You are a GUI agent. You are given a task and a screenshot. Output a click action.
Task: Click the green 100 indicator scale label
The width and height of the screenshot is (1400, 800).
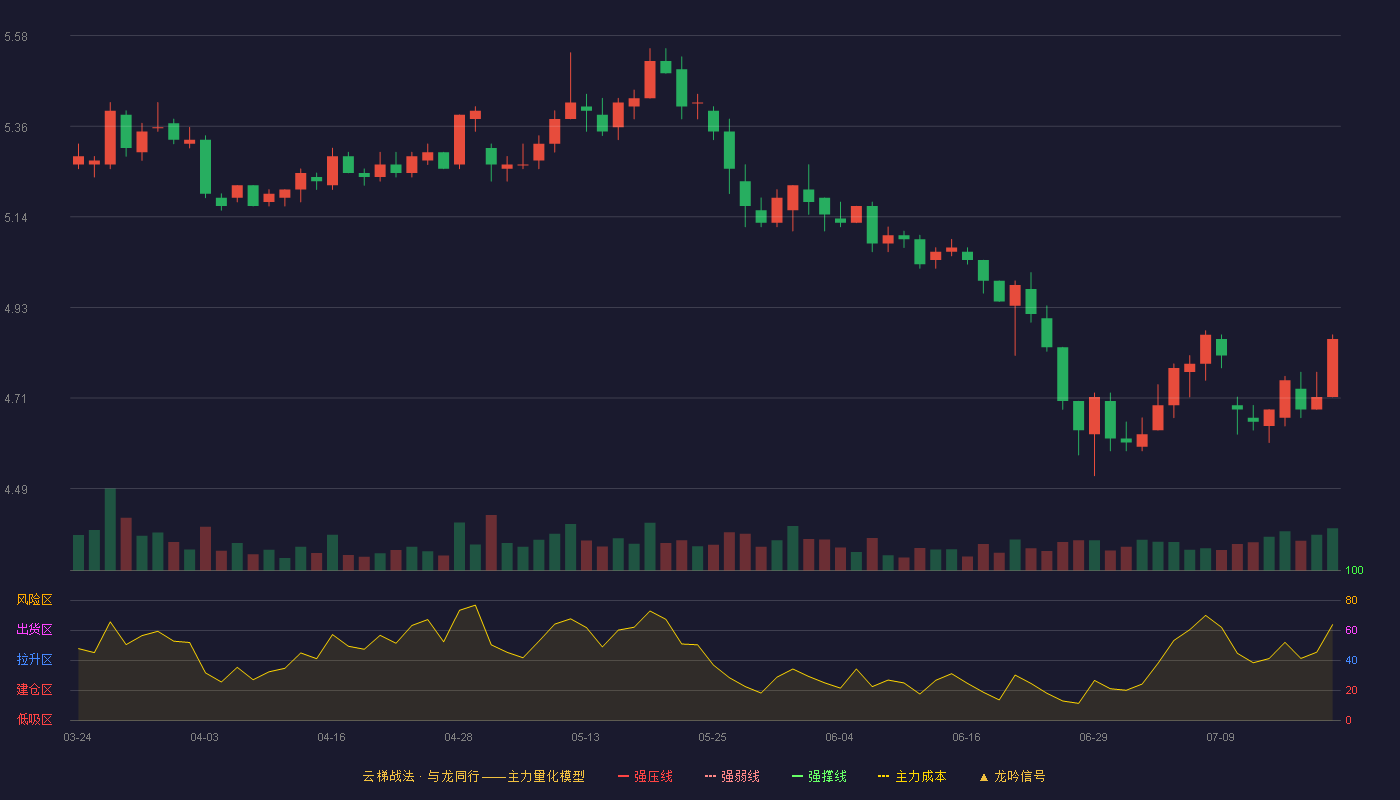[x=1354, y=570]
